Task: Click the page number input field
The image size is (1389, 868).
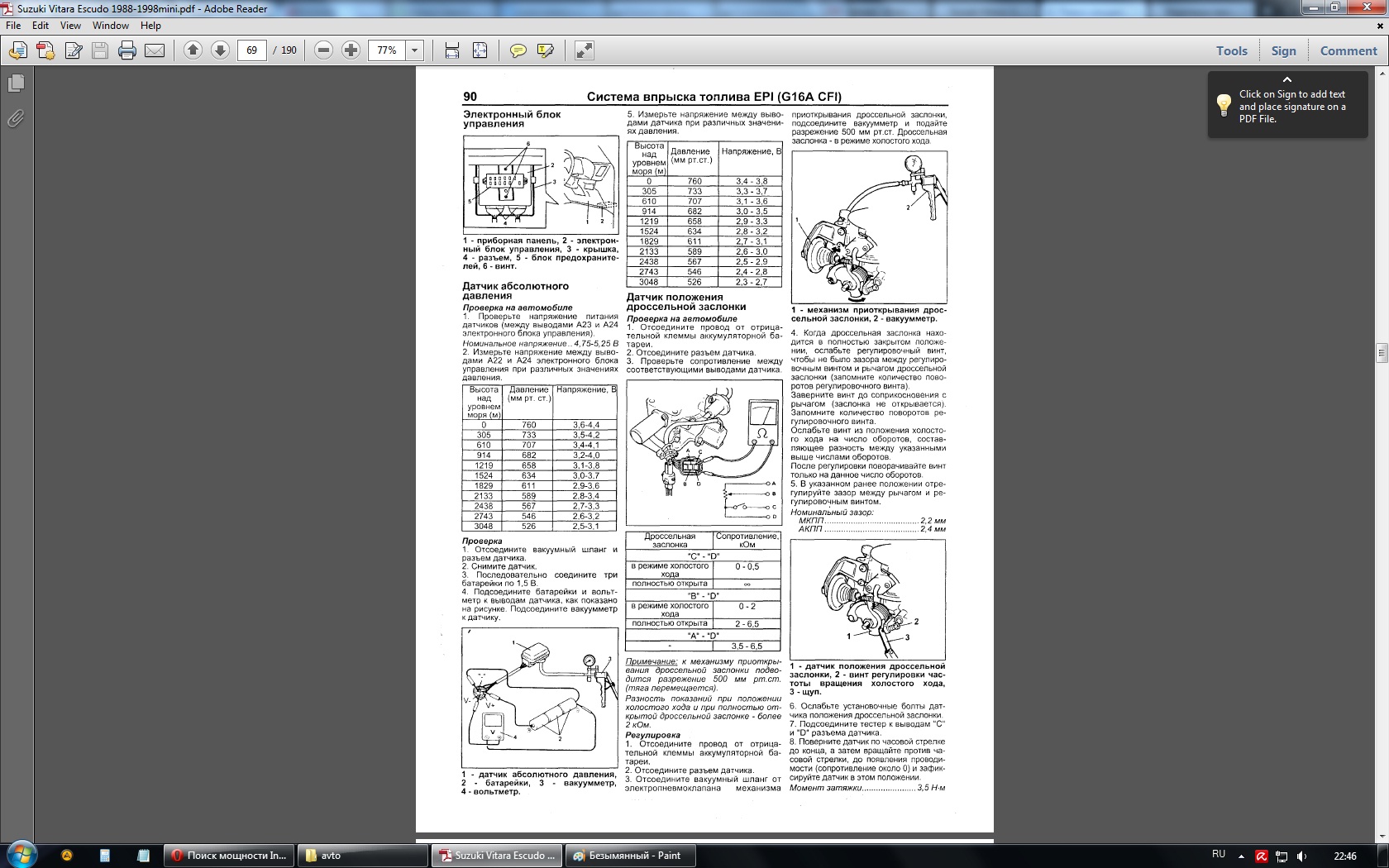Action: [252, 50]
